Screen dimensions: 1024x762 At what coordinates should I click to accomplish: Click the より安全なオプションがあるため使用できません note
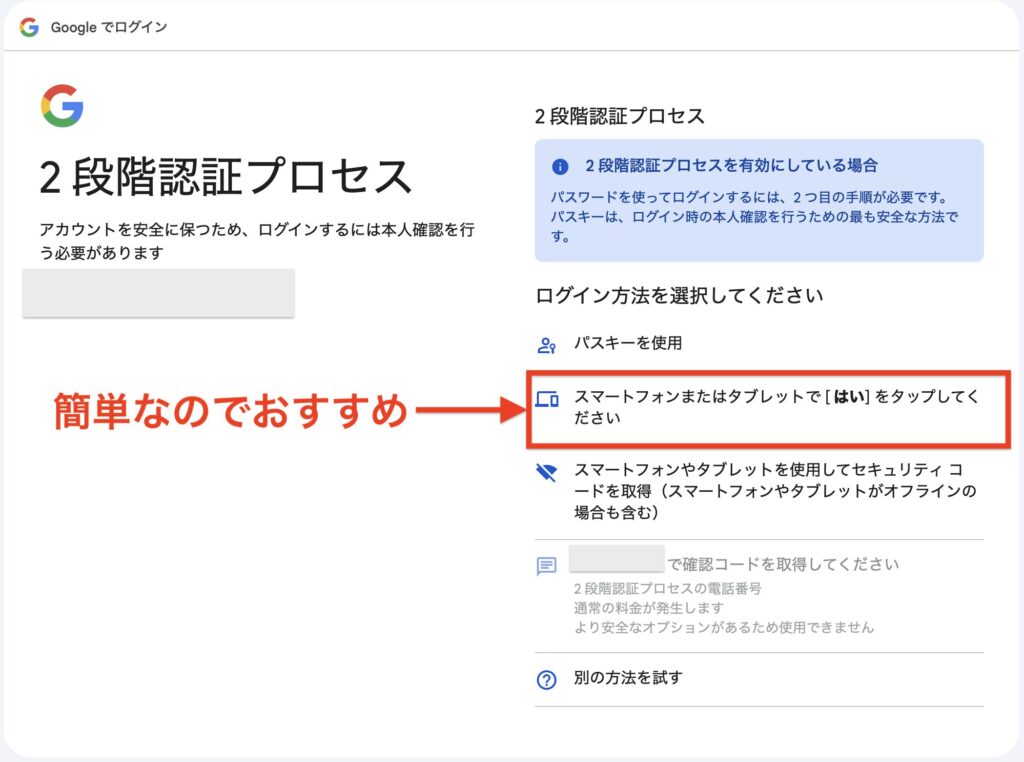724,628
